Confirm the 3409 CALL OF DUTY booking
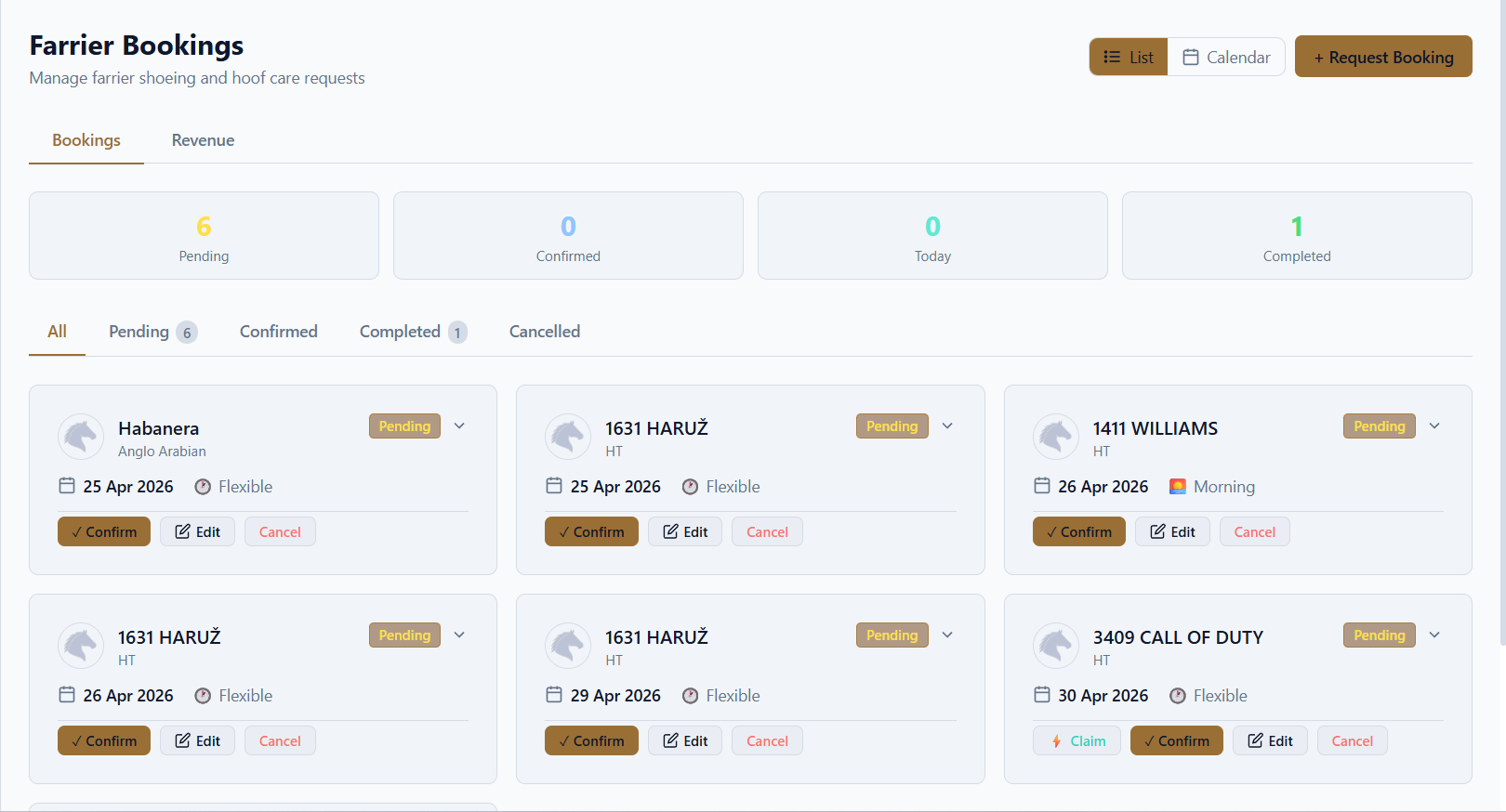This screenshot has width=1506, height=812. [1177, 740]
